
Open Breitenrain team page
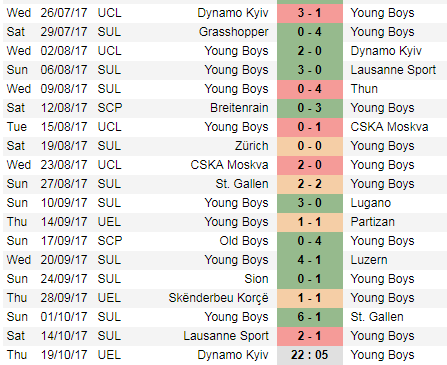239,108
